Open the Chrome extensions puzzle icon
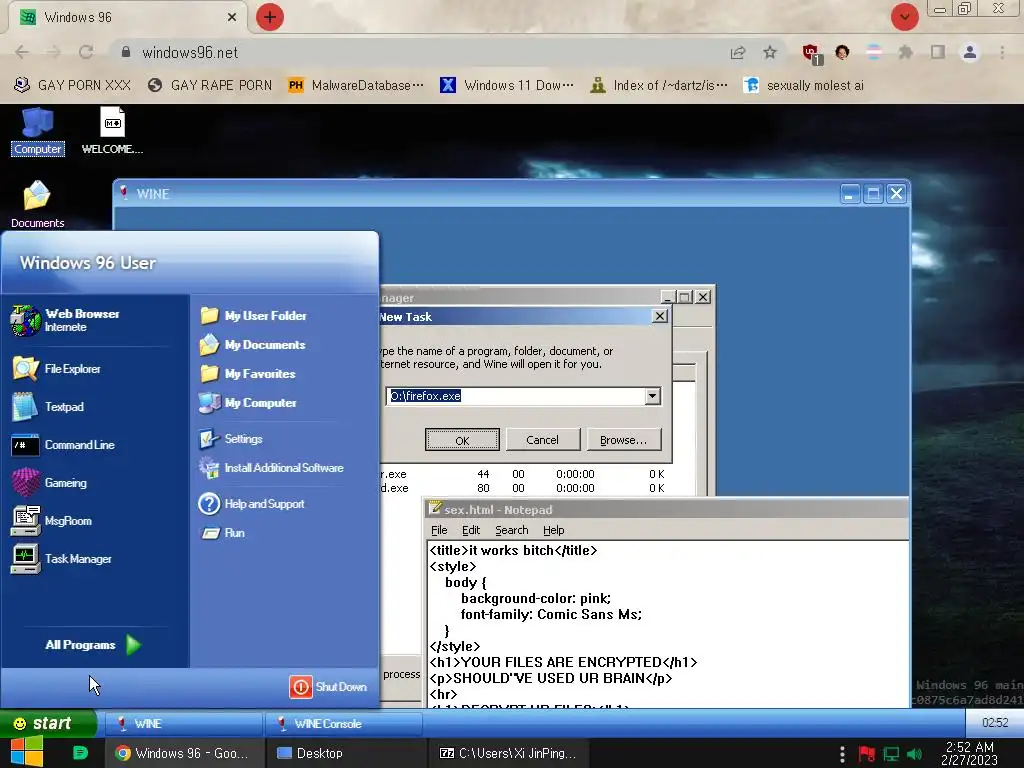This screenshot has width=1024, height=768. [905, 52]
